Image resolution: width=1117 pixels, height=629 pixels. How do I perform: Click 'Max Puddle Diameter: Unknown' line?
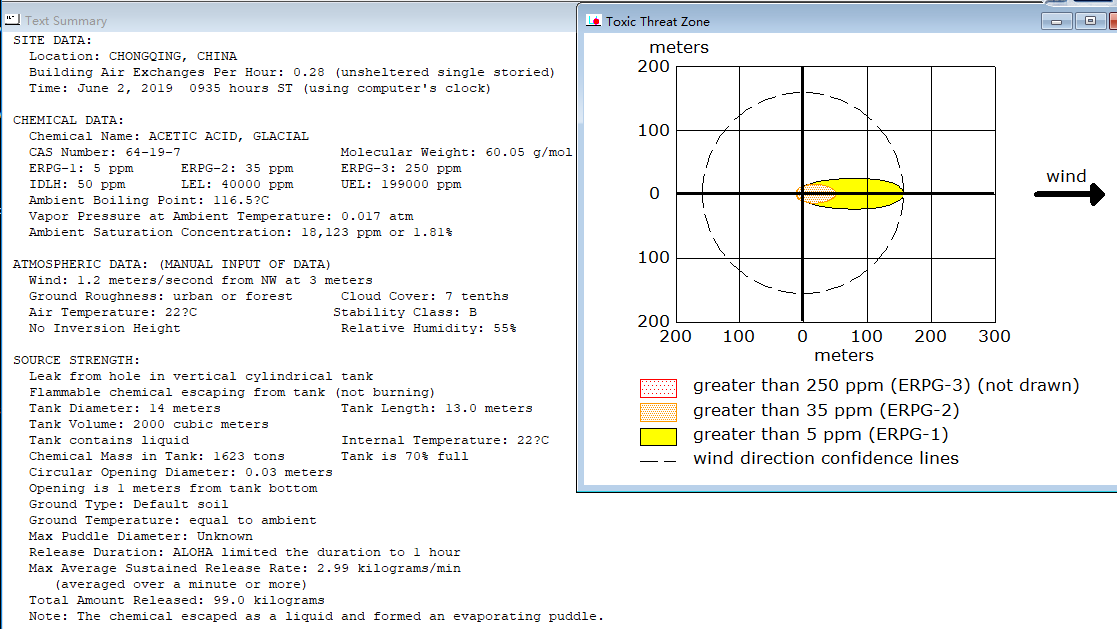[141, 536]
